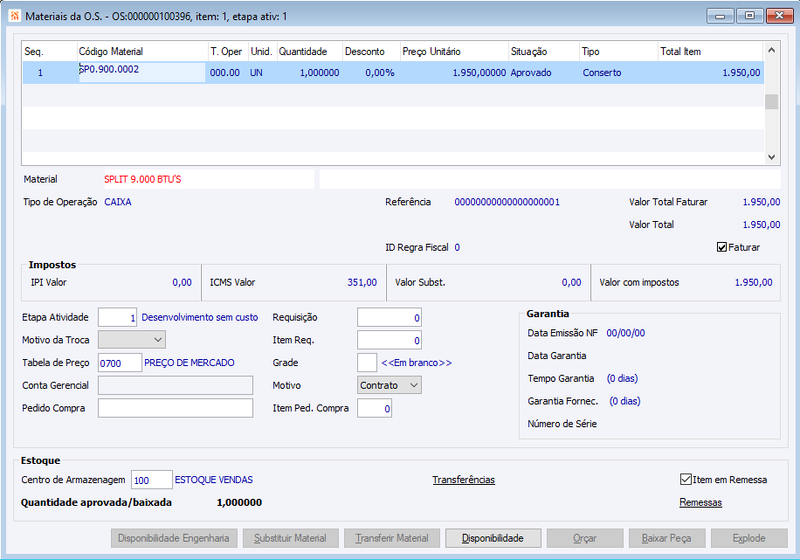
Task: Click the Pedido Compra text field
Action: point(175,408)
